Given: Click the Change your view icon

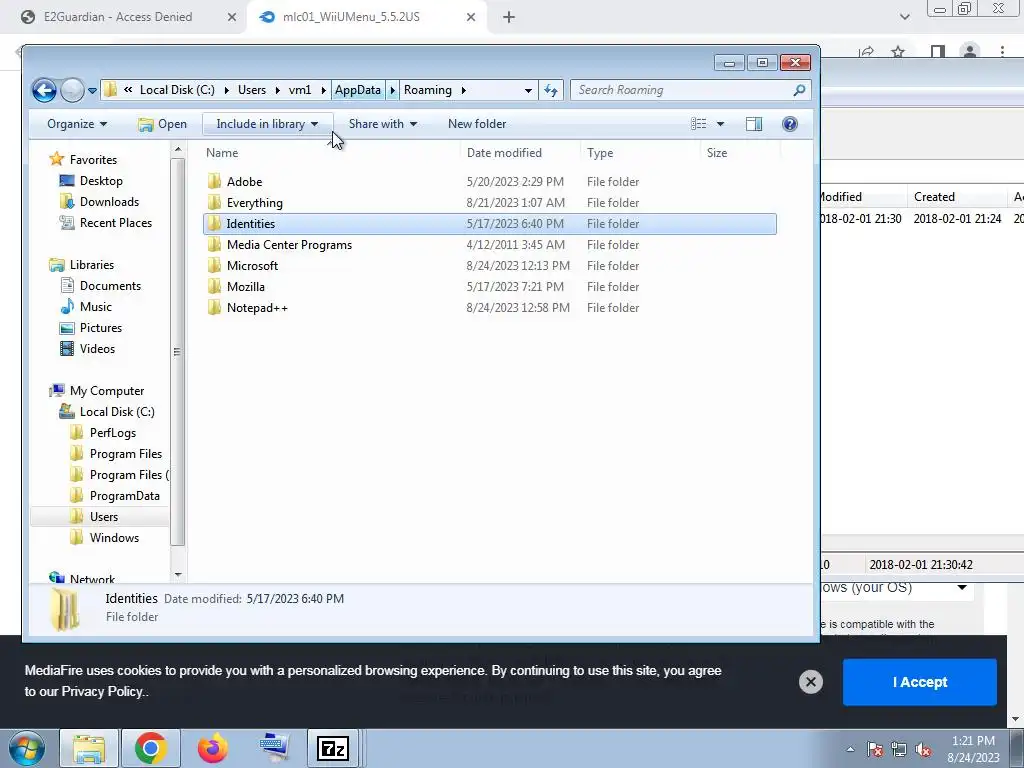Looking at the screenshot, I should tap(698, 124).
